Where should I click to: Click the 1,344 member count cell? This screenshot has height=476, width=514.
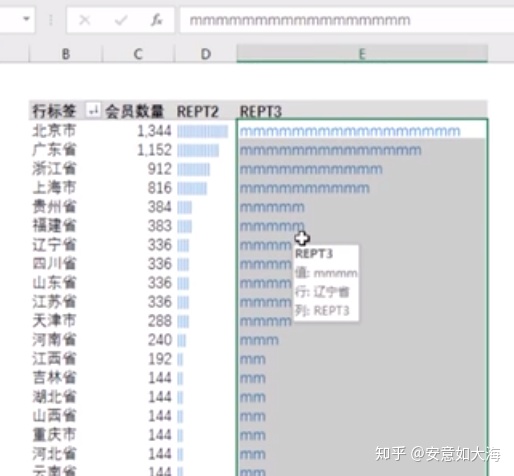[x=154, y=131]
